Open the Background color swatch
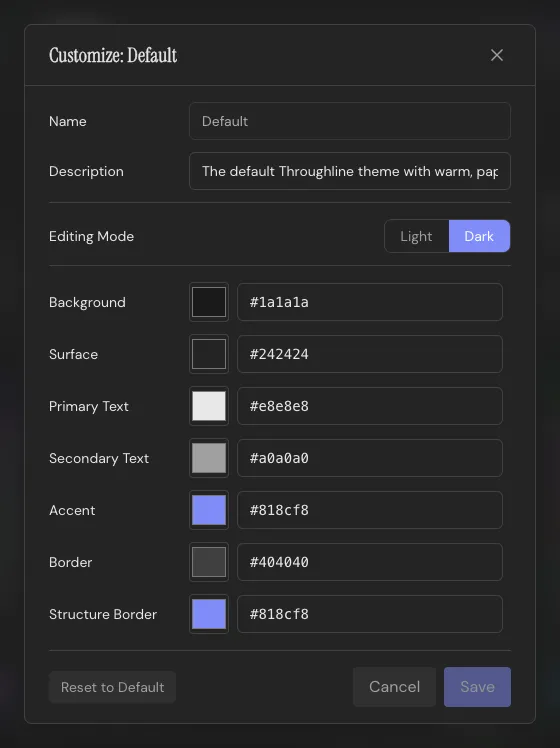 [209, 302]
